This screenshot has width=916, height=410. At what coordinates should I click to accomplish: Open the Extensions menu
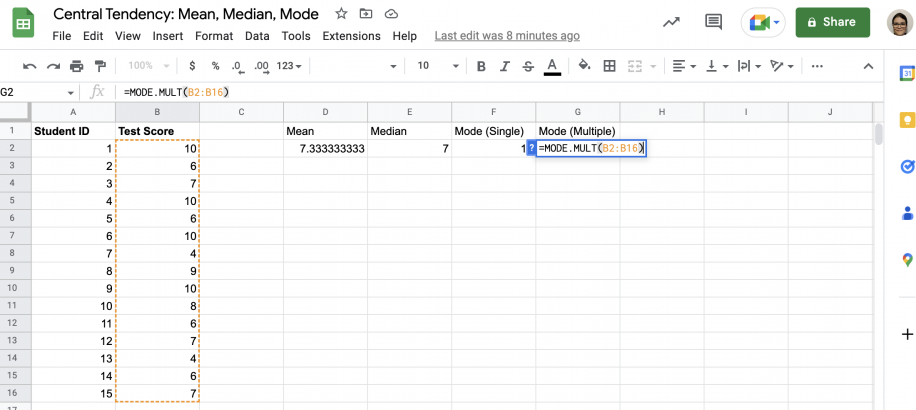351,36
